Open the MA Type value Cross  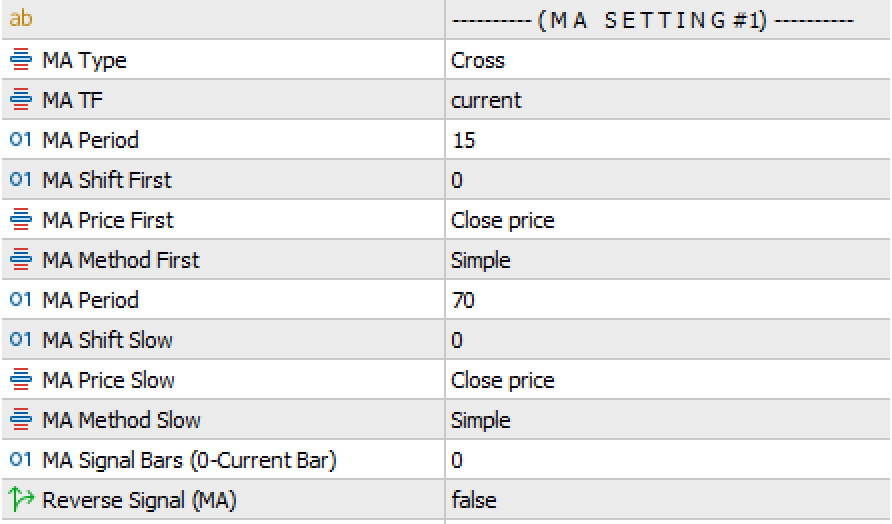[667, 60]
